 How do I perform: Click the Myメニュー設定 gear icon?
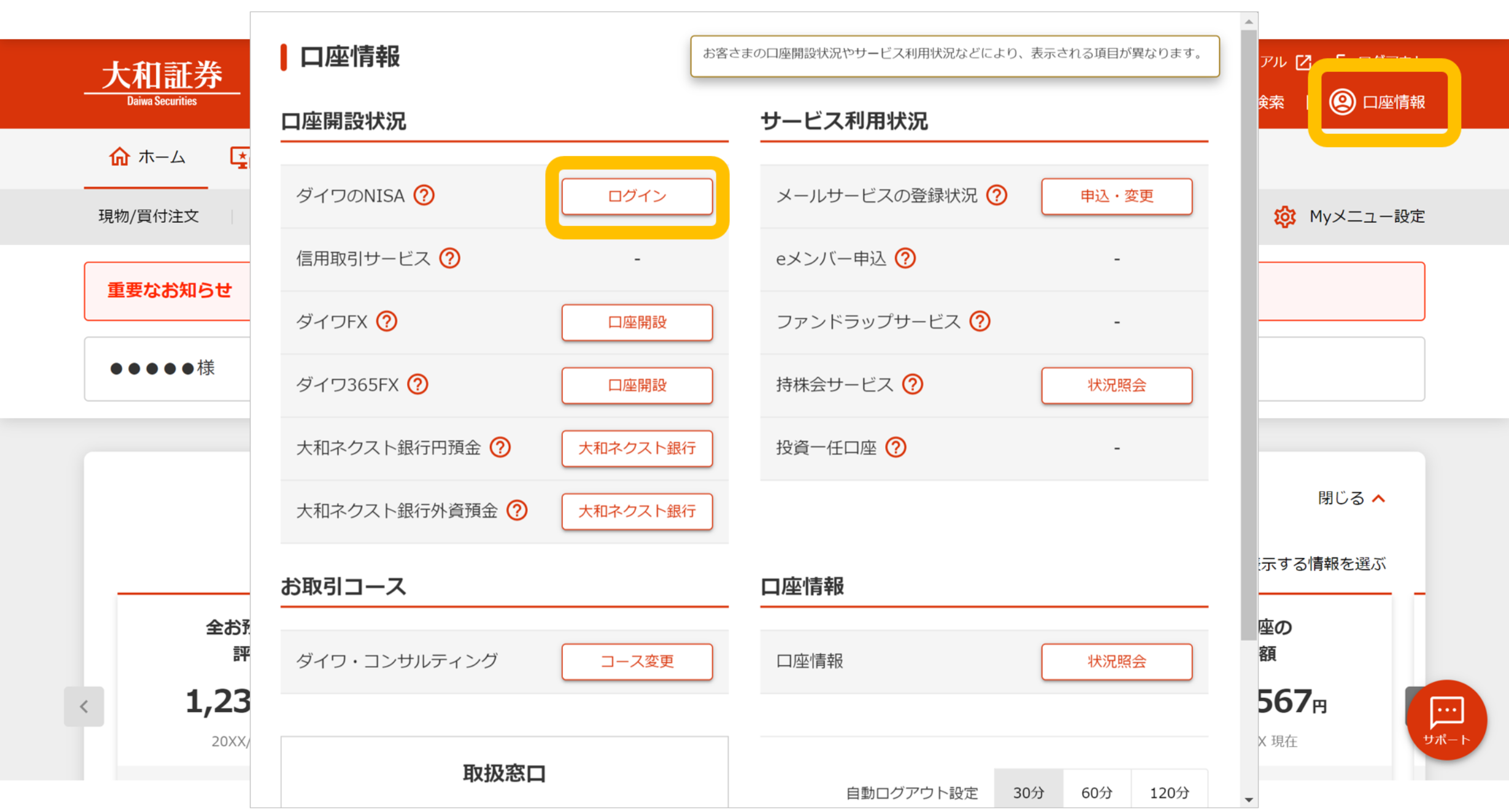(x=1284, y=217)
